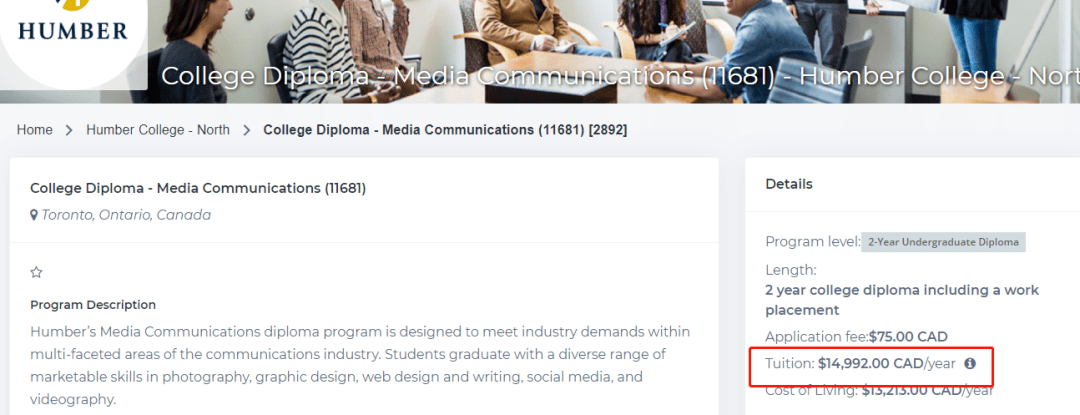Click the Cost of Living amount

(910, 390)
